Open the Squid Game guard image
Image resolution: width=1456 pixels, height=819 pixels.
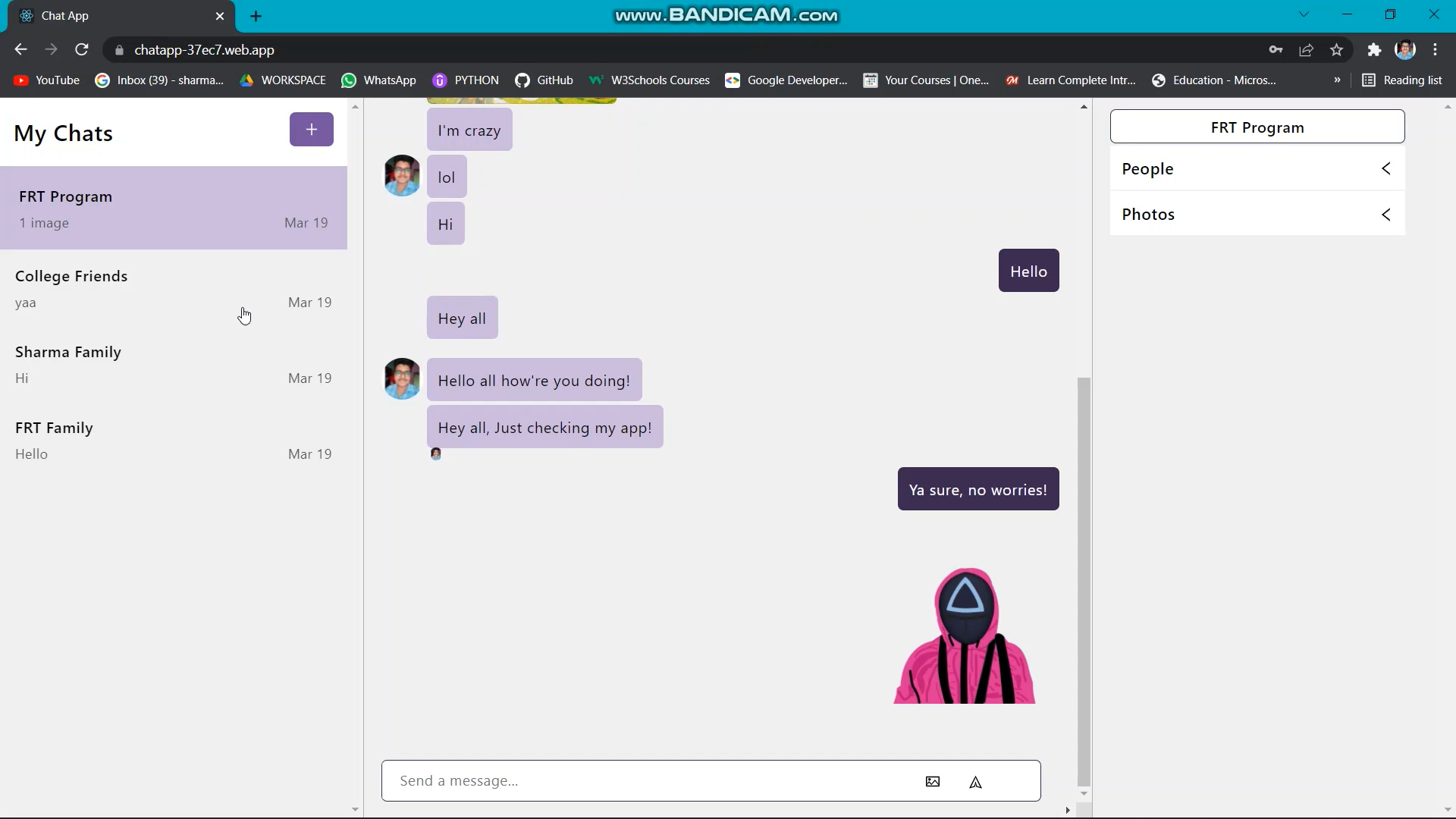(965, 635)
